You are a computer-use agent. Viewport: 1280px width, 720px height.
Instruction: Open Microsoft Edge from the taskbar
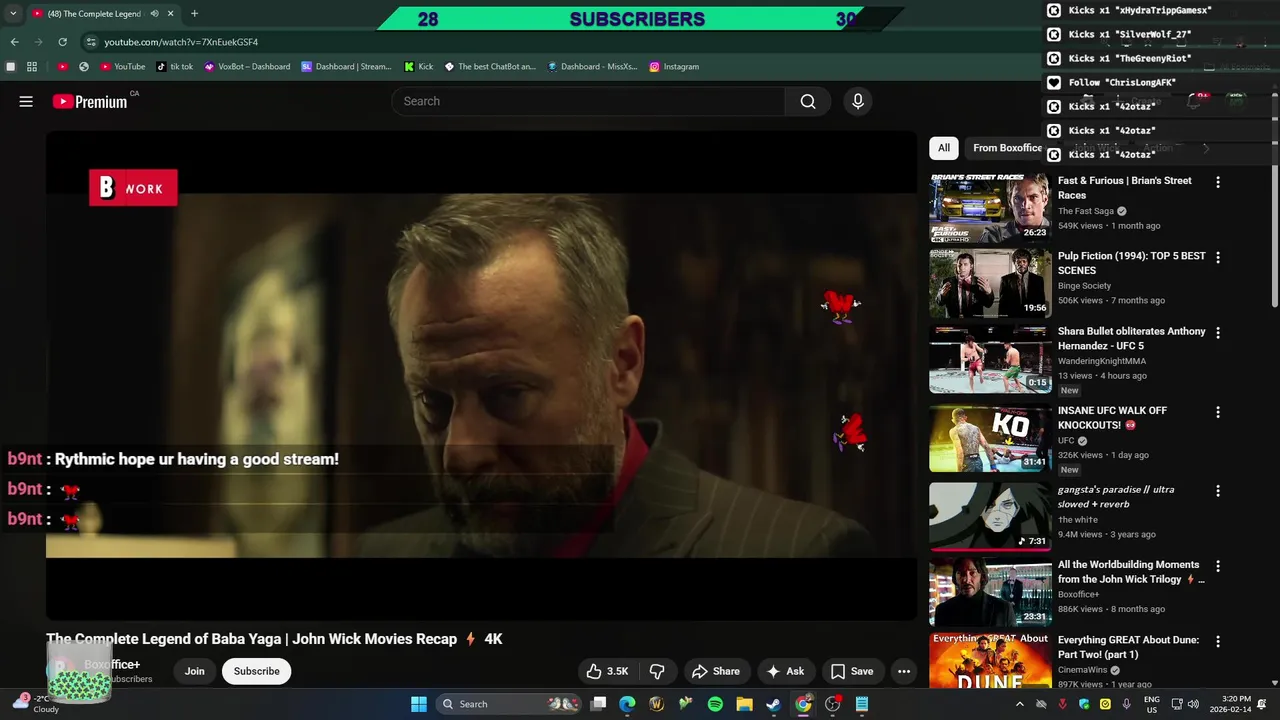(x=627, y=704)
